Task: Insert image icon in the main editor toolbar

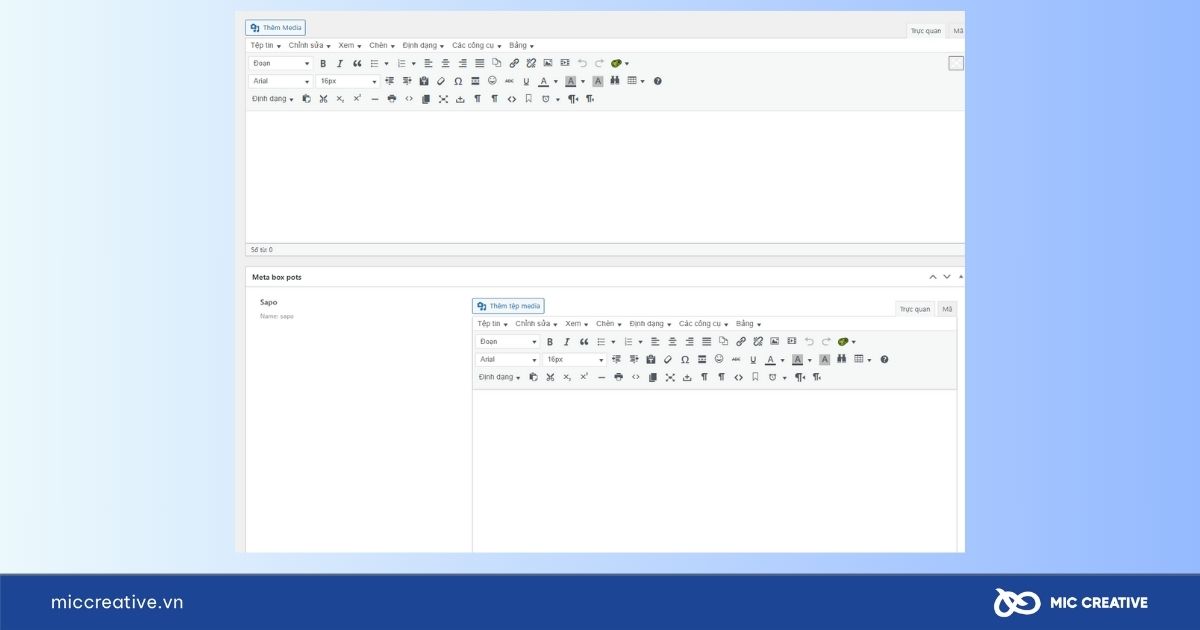Action: click(548, 63)
